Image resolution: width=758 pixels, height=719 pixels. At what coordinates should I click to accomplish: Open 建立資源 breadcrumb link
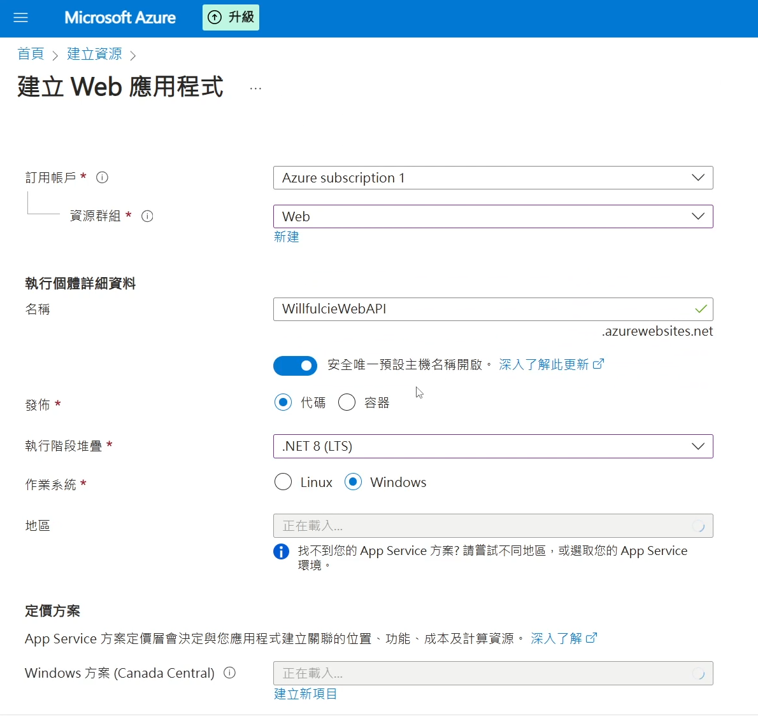click(x=94, y=54)
